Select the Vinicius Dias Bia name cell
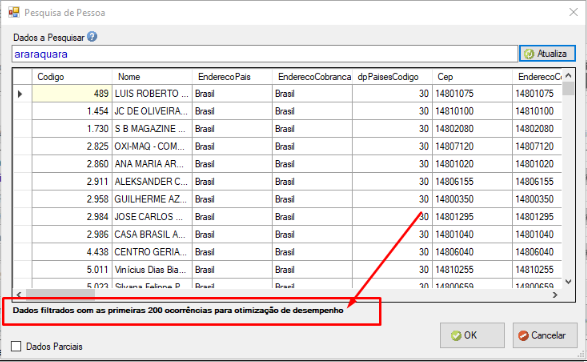This screenshot has width=587, height=362. (152, 270)
